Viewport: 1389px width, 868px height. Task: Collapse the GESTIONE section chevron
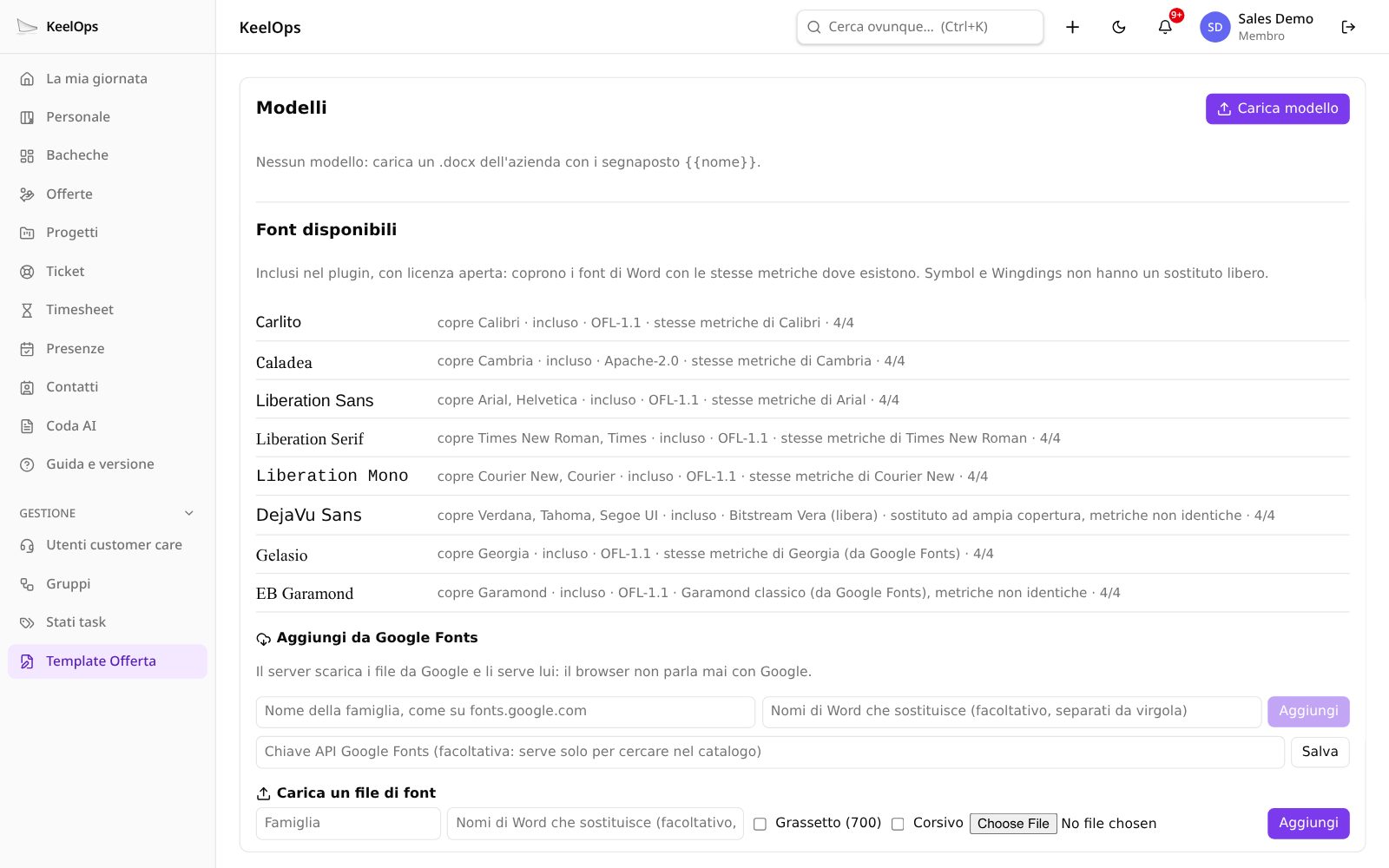[189, 513]
